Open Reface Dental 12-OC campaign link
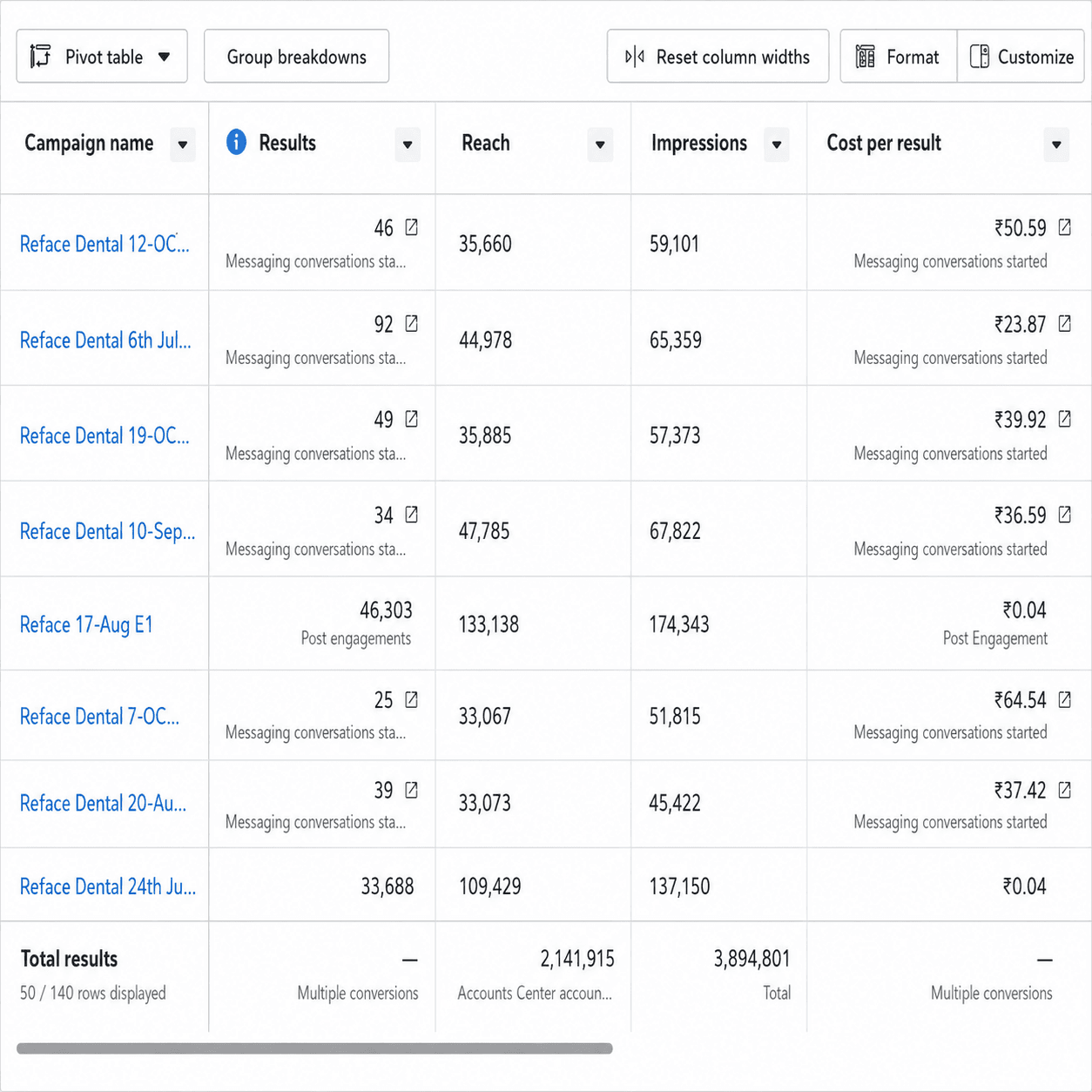Image resolution: width=1092 pixels, height=1092 pixels. point(104,244)
